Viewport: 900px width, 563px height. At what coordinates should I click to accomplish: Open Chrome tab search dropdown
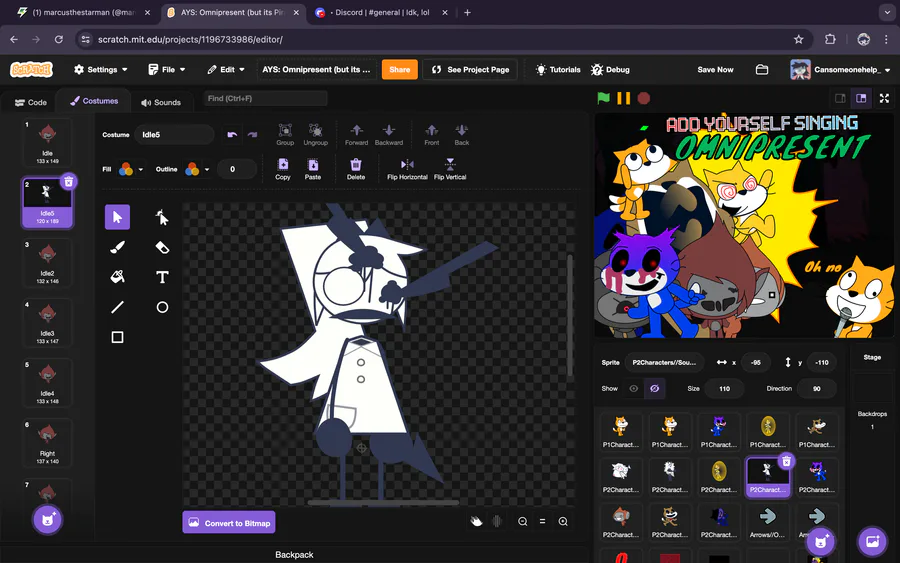(x=886, y=12)
